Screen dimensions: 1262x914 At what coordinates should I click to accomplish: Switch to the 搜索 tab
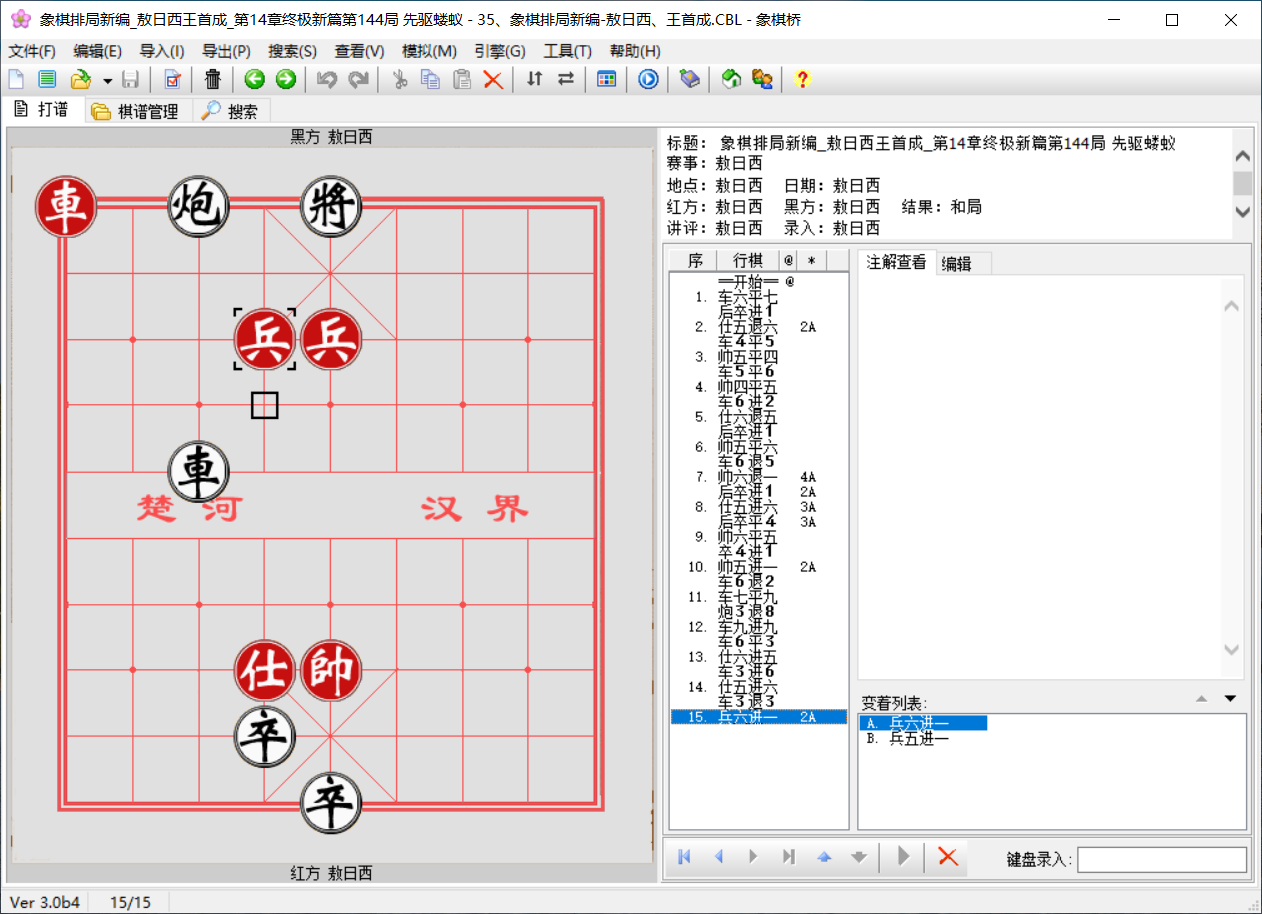point(231,111)
